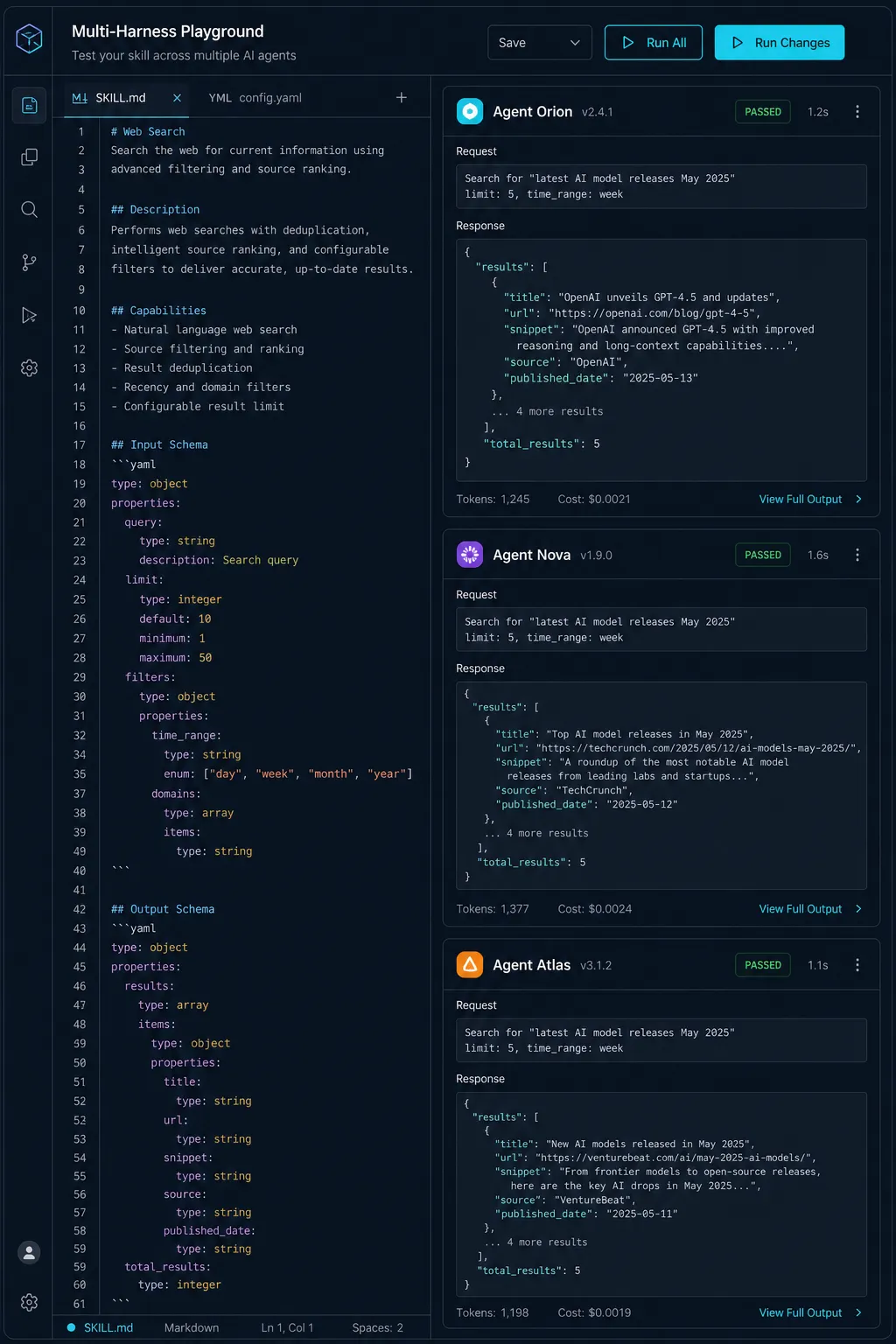Image resolution: width=896 pixels, height=1344 pixels.
Task: Click Agent Nova "Cost: $0.0024" text
Action: click(x=595, y=909)
